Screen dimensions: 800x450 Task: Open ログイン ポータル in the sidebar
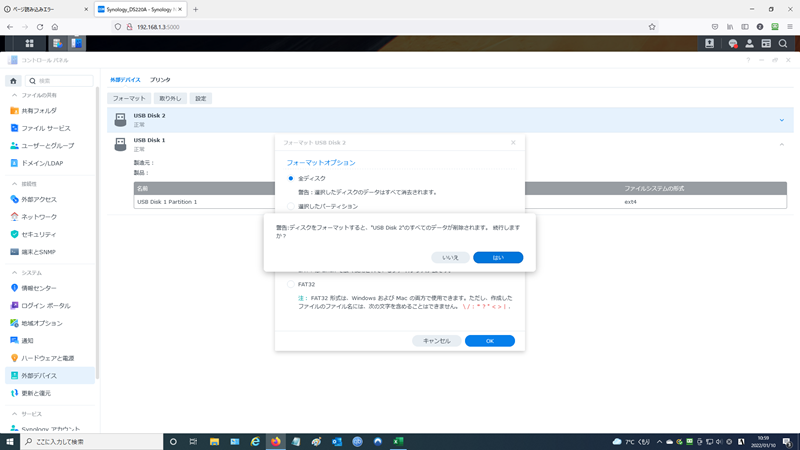[x=50, y=306]
